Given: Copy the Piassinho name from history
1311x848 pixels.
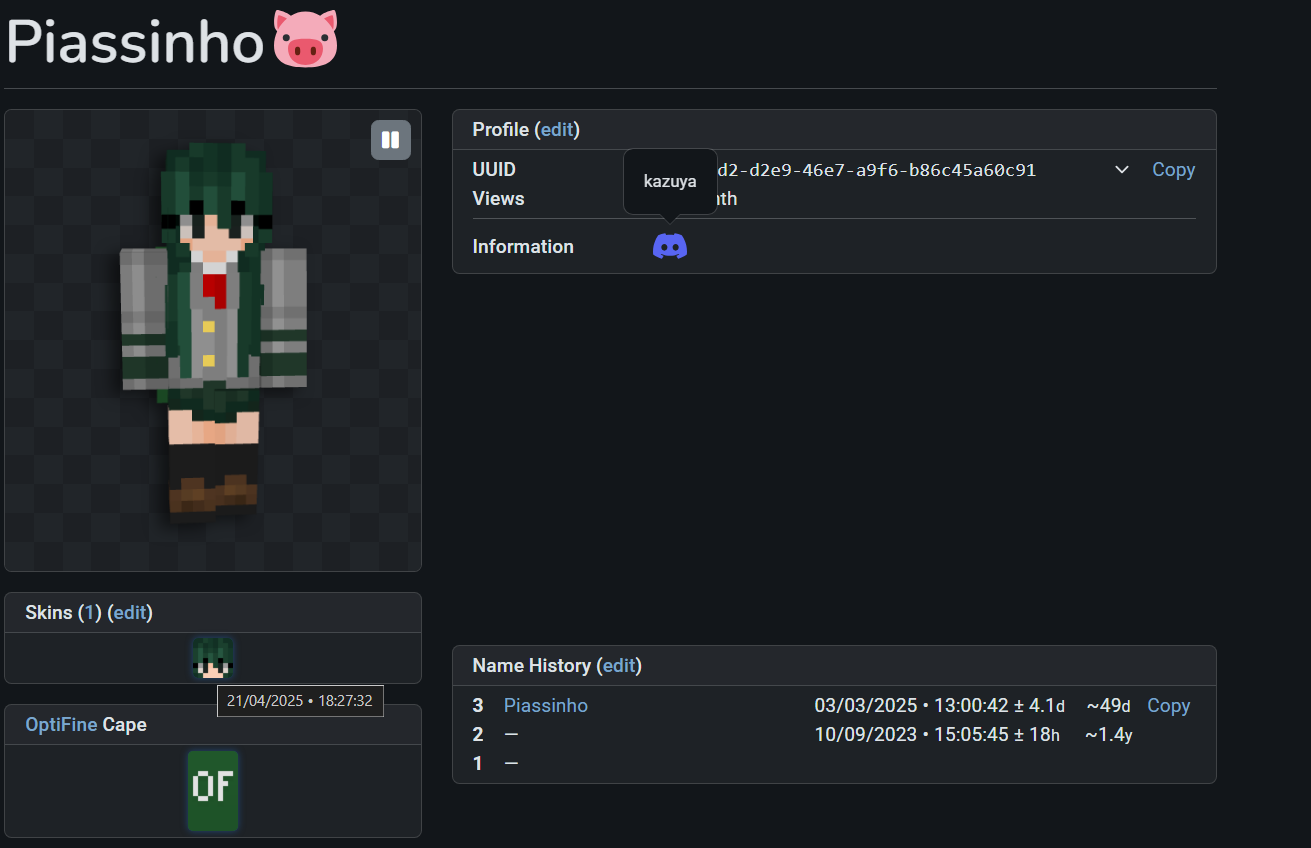Looking at the screenshot, I should click(1168, 706).
